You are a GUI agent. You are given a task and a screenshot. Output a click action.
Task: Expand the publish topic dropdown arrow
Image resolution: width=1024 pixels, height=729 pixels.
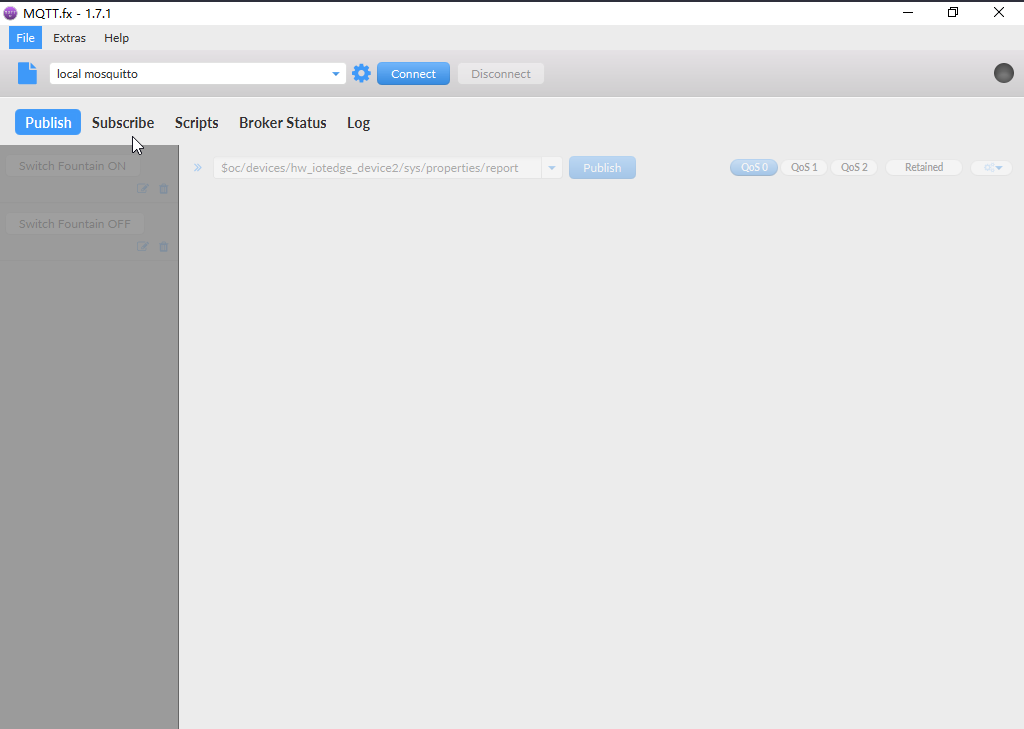tap(552, 168)
